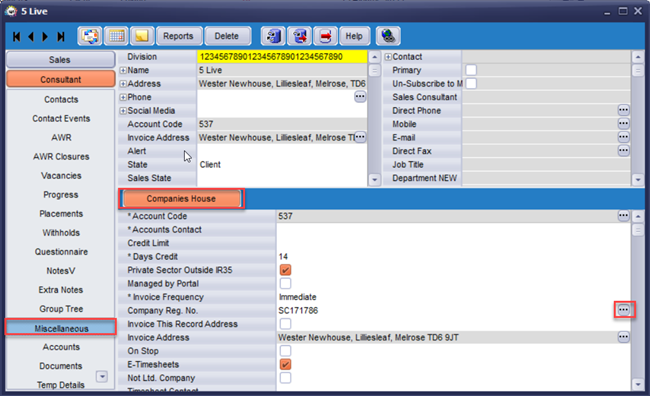Go to the previous record
The height and width of the screenshot is (396, 650).
coord(31,36)
